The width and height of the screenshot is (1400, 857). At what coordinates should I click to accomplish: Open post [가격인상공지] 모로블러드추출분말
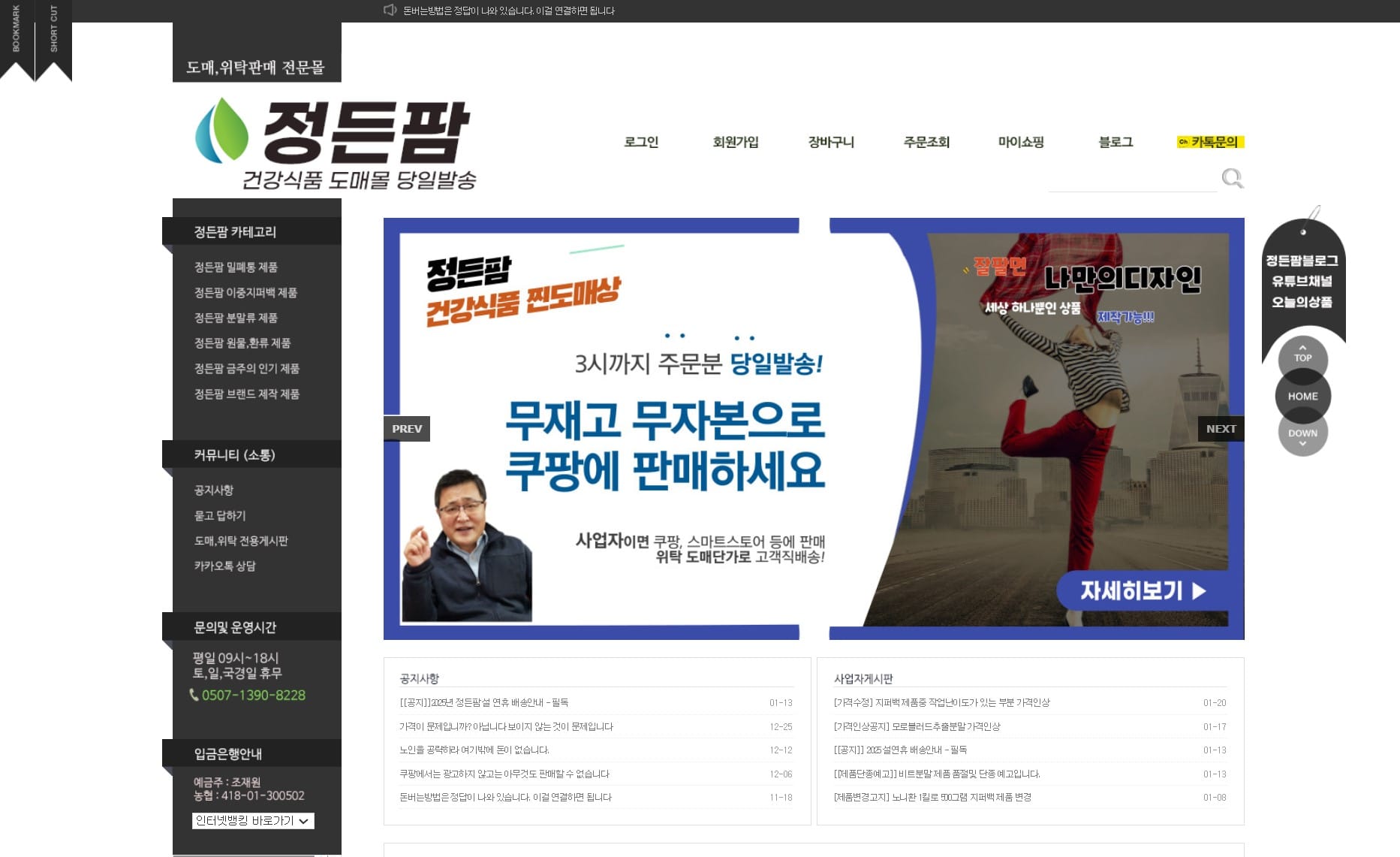pos(917,726)
